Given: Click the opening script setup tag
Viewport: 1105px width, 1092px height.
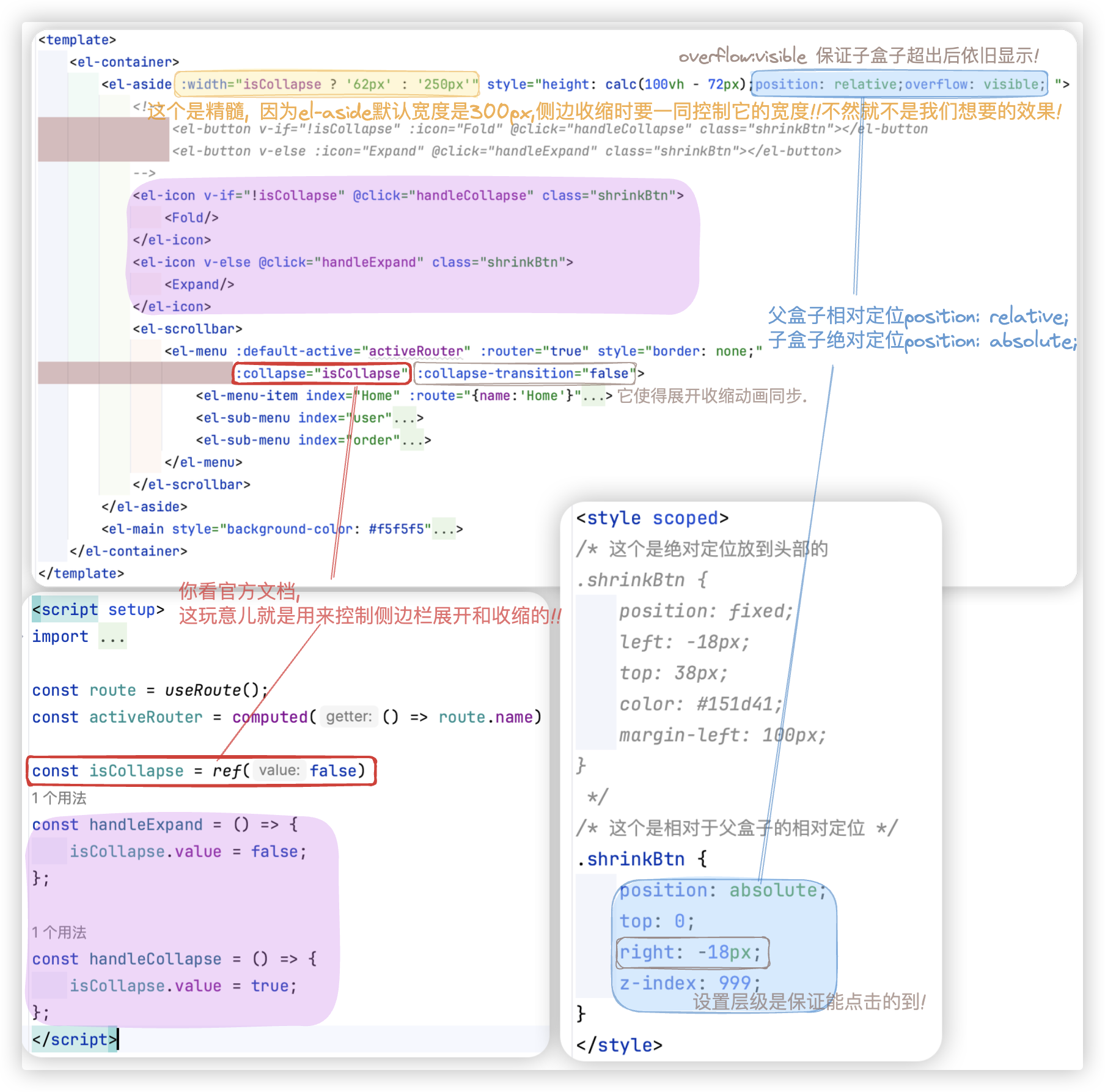Looking at the screenshot, I should [98, 610].
